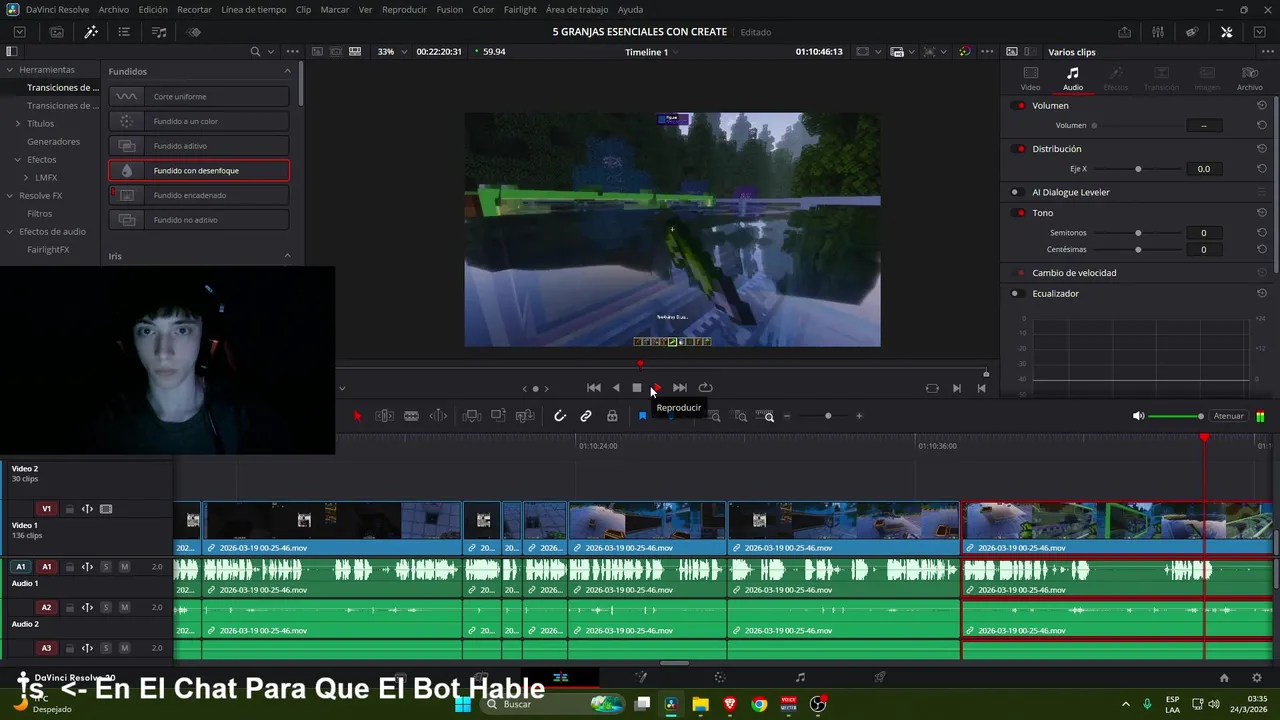The height and width of the screenshot is (720, 1280).
Task: Click the overwrite clip edit icon
Action: (x=498, y=416)
